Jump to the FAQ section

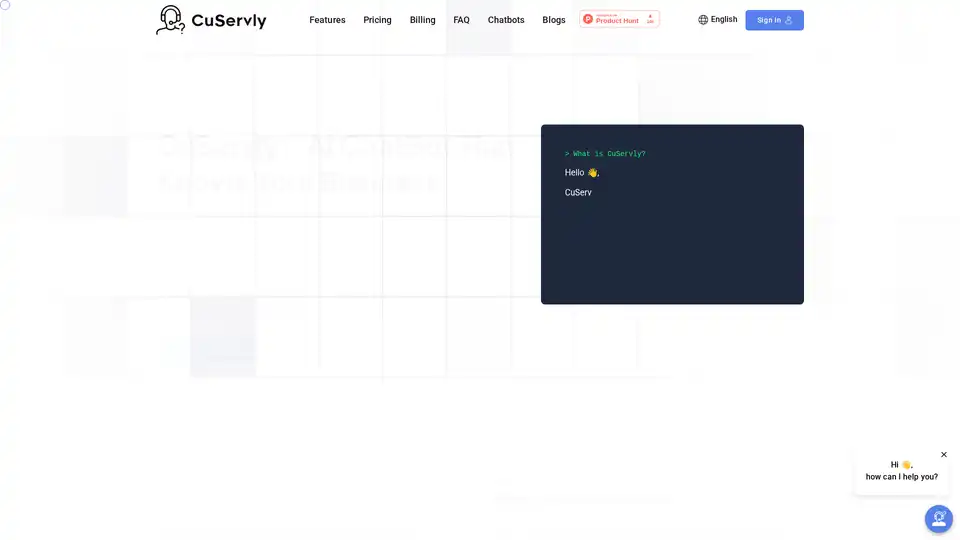click(461, 20)
